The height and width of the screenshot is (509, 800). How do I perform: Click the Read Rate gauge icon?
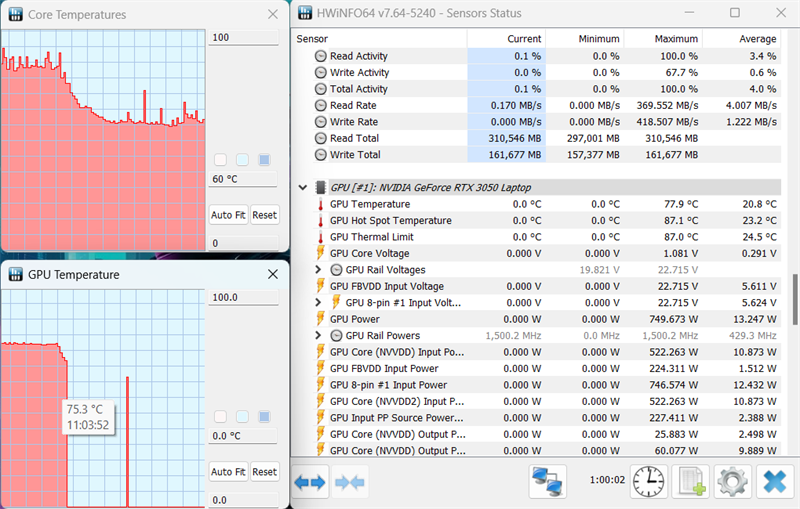tap(320, 106)
